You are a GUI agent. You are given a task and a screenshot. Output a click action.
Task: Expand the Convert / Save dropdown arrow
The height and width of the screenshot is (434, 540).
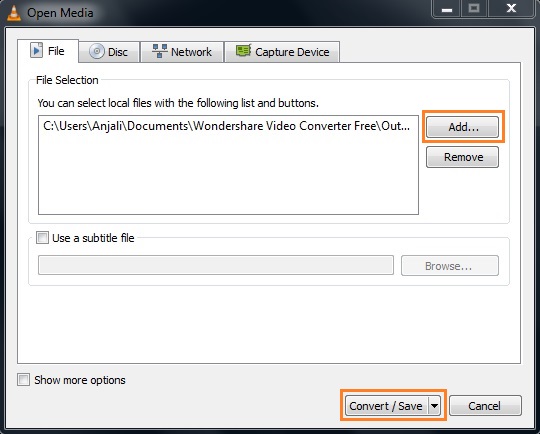pyautogui.click(x=435, y=406)
